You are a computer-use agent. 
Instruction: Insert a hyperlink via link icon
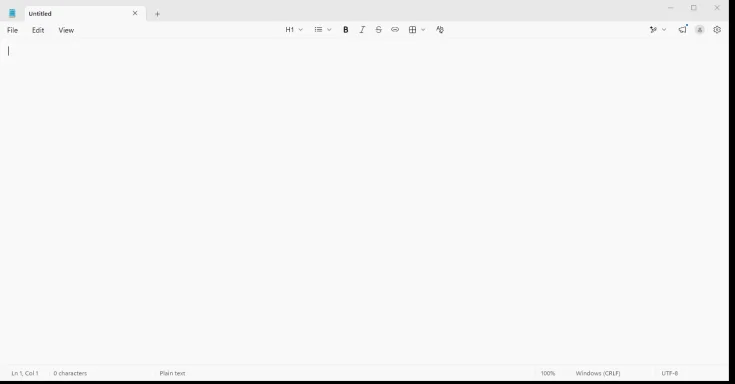coord(395,30)
